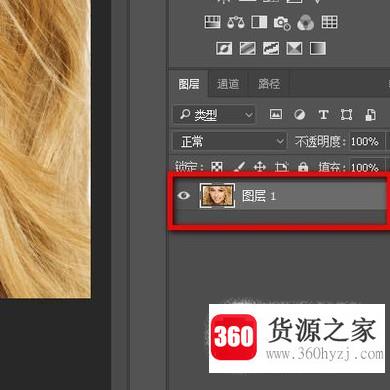Filter layers by adjustment layers
This screenshot has height=390, width=390.
(299, 115)
